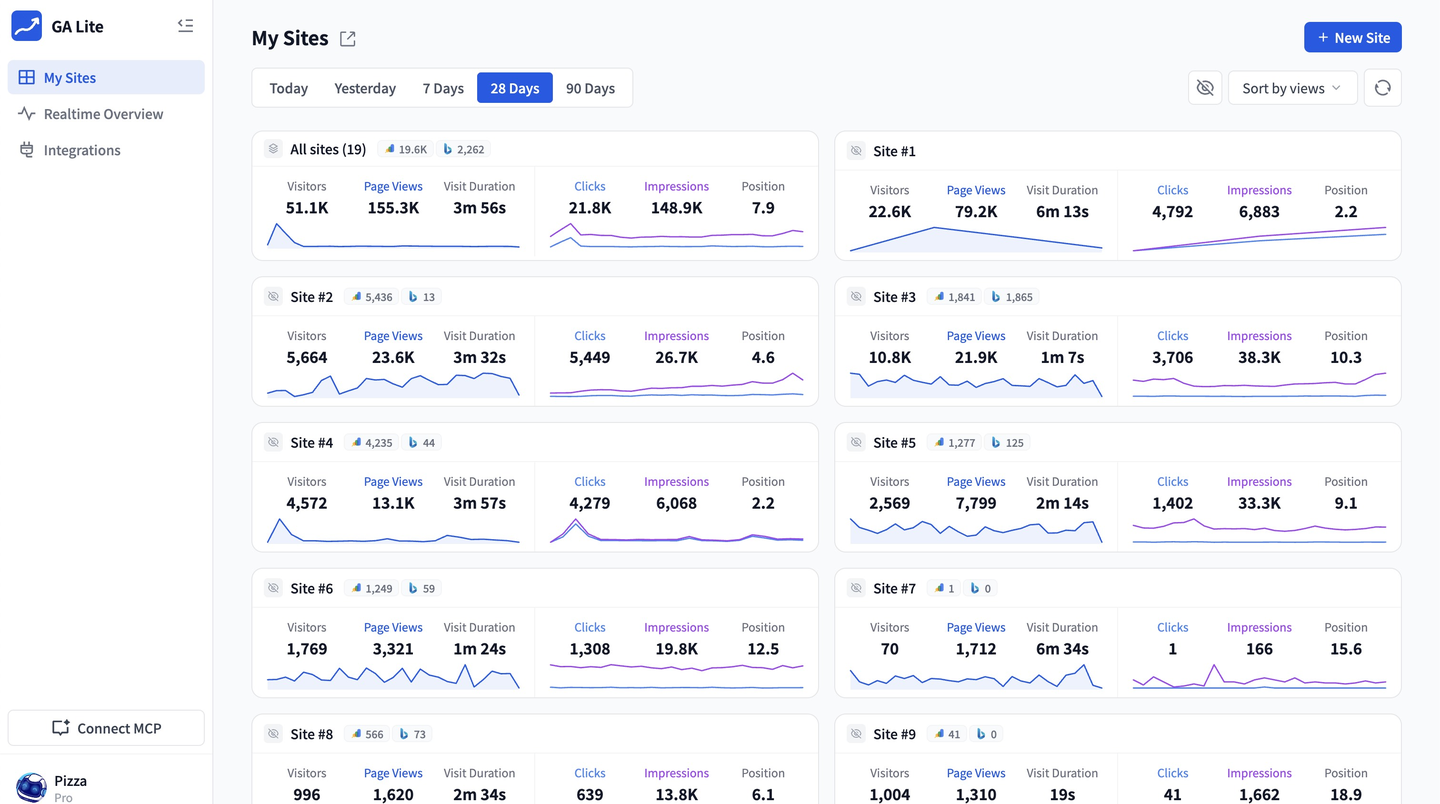Click Site #9 Google badge showing 41
The height and width of the screenshot is (804, 1440).
coord(947,734)
